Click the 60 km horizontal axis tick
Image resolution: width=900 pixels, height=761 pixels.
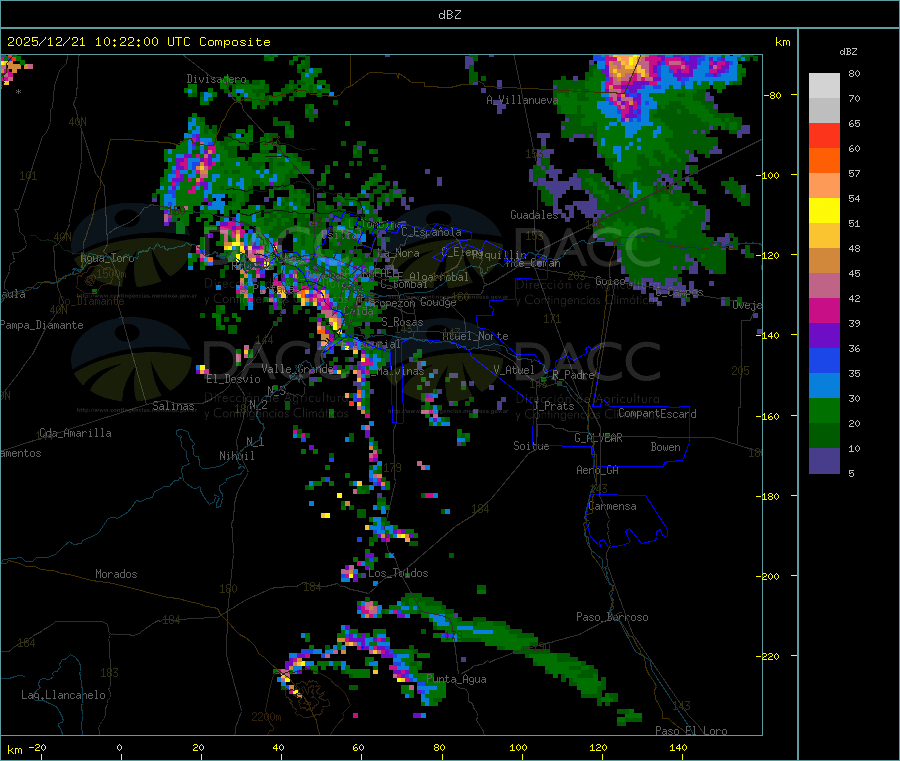tap(358, 747)
